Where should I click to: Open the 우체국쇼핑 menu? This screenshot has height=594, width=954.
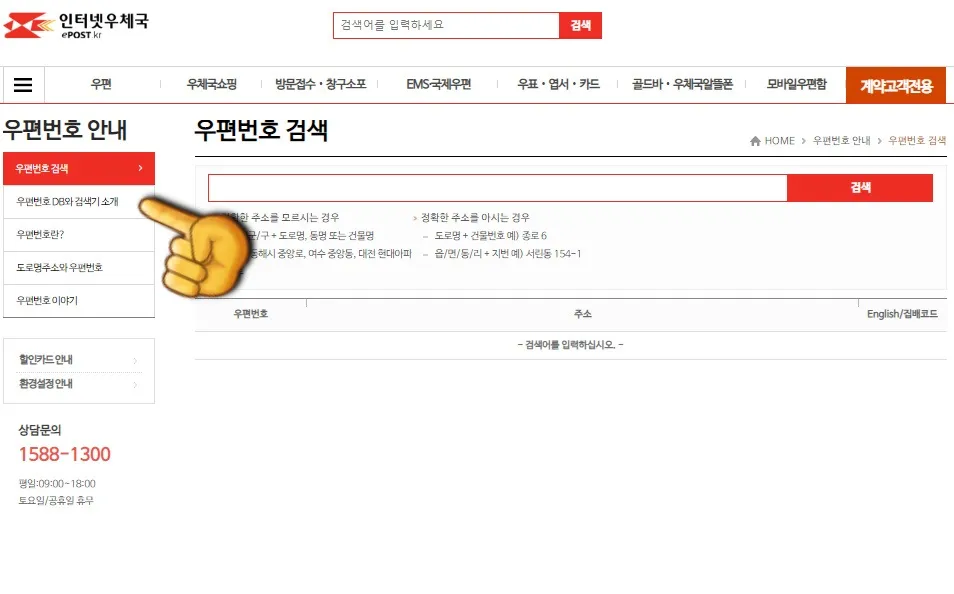tap(213, 84)
